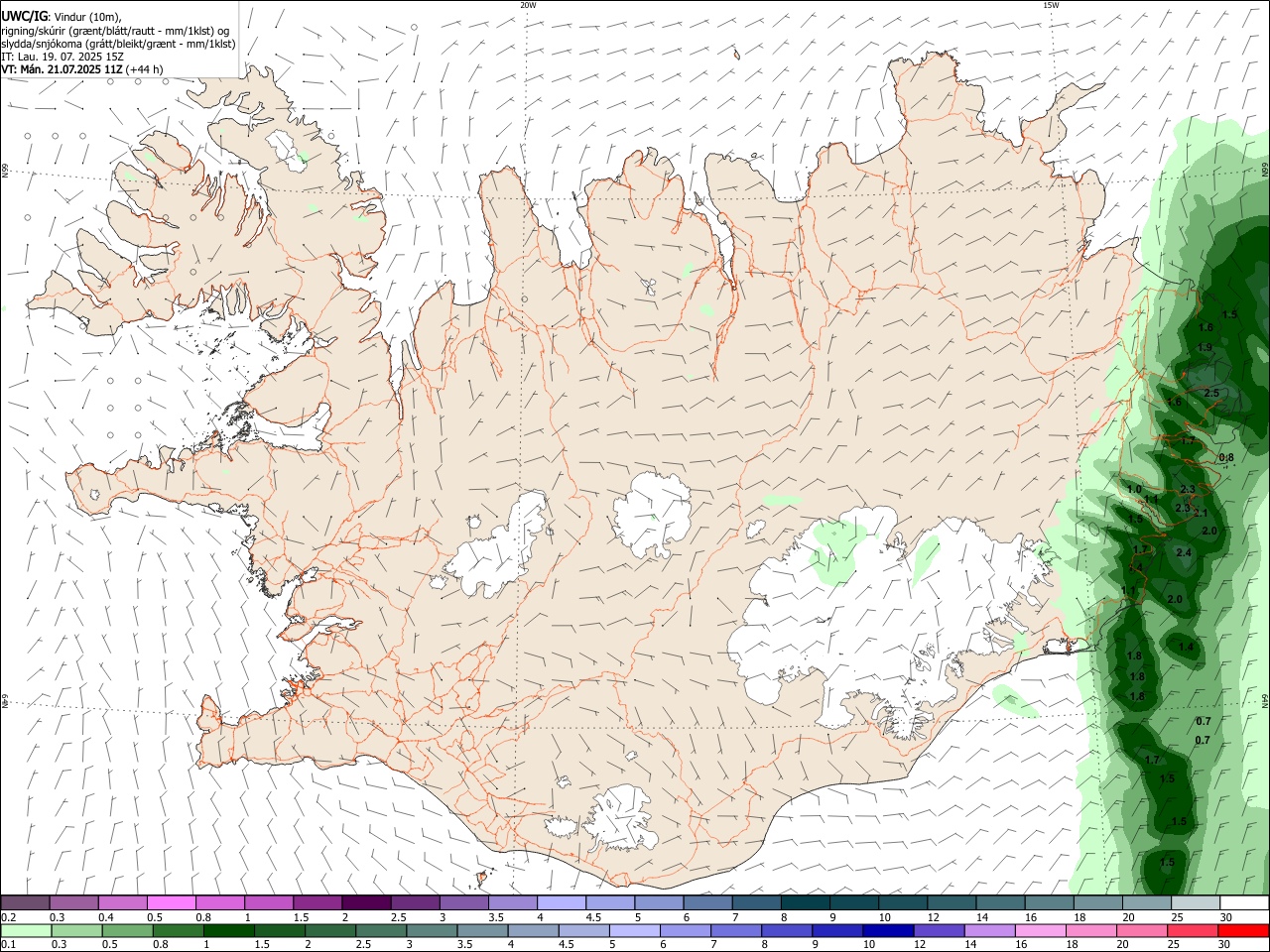This screenshot has height=952, width=1270.
Task: Click the '2.4' precipitation value on the map
Action: (1184, 552)
